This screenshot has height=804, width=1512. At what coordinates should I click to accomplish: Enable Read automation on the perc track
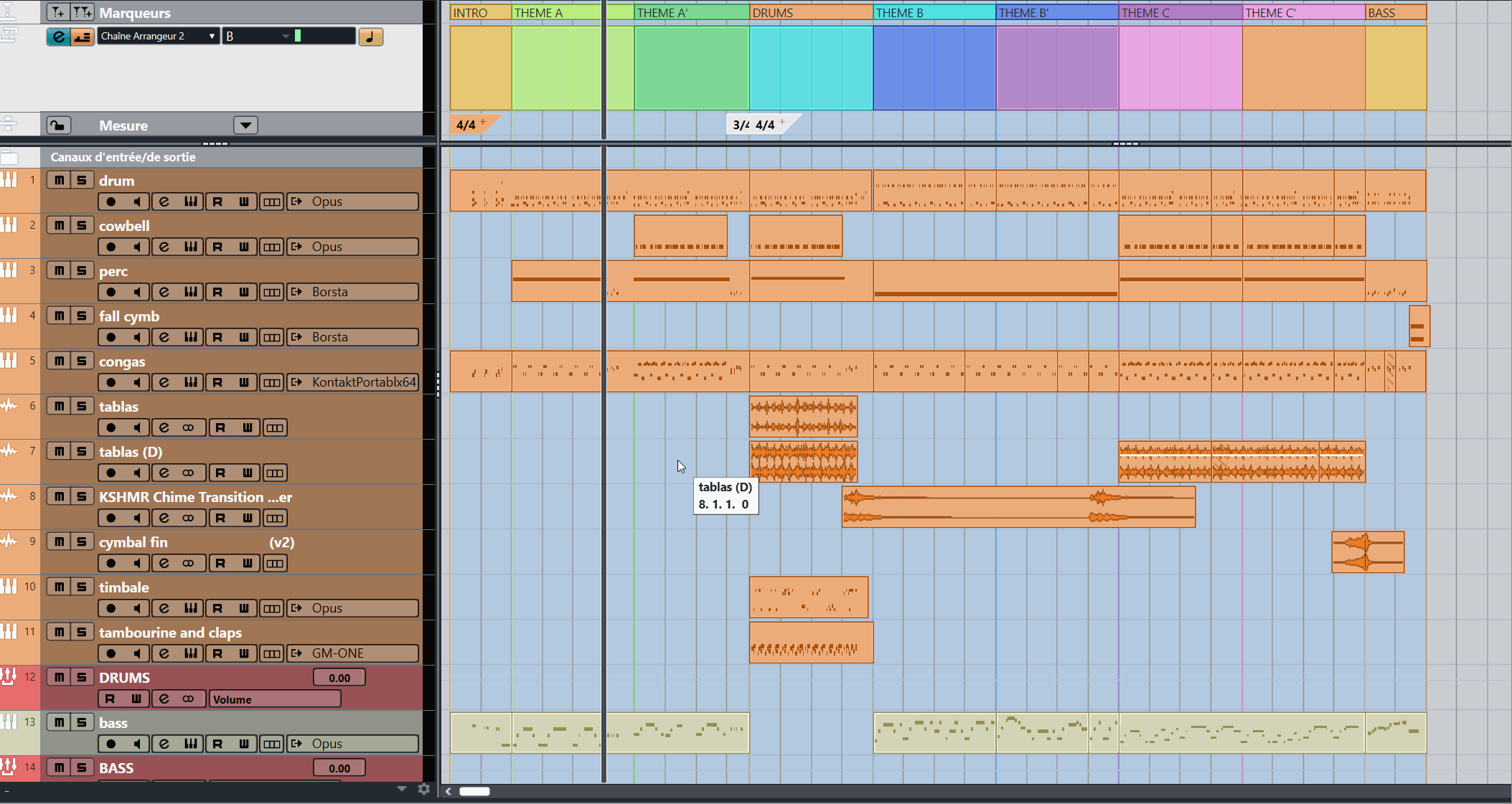[219, 292]
